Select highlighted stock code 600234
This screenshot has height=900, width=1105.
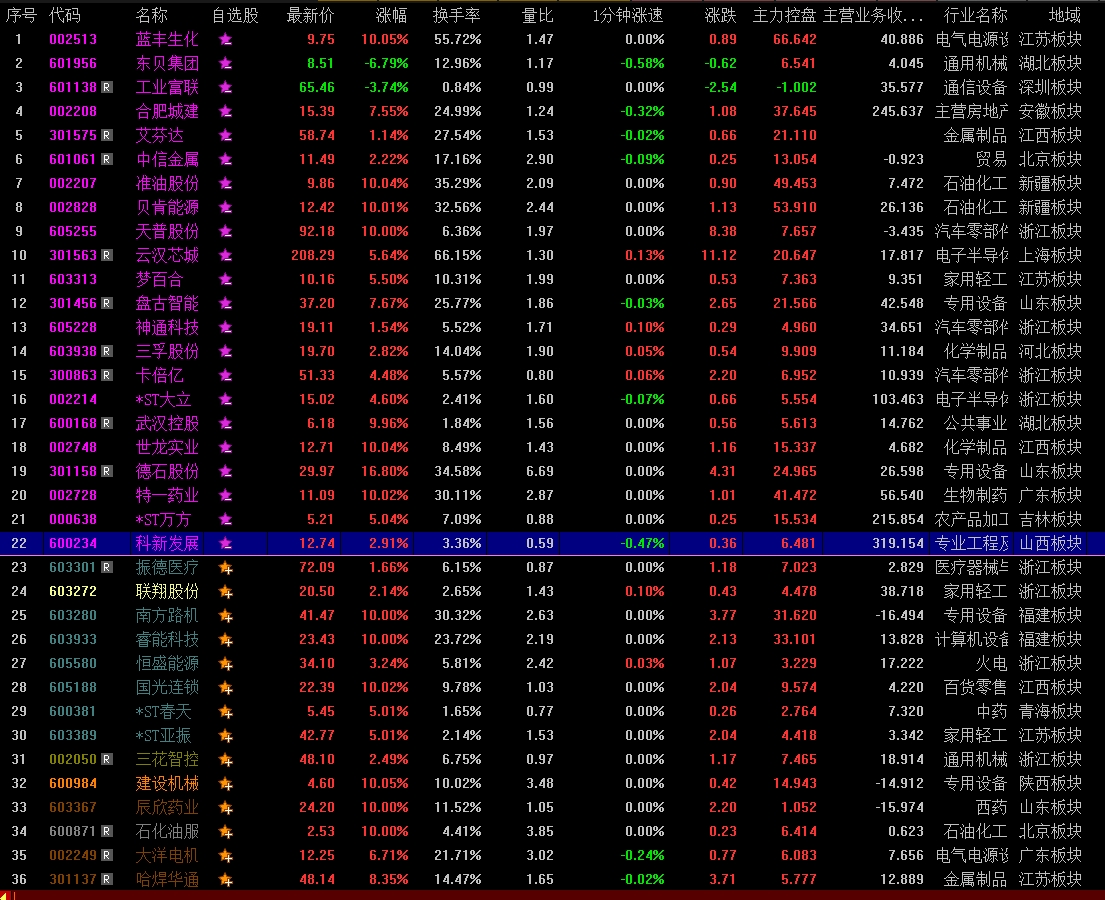[73, 543]
